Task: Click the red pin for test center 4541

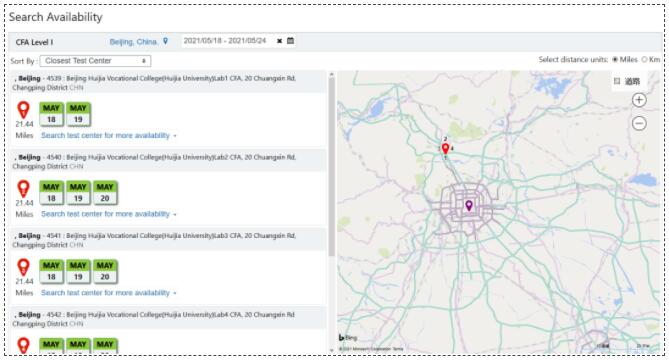Action: (x=23, y=267)
